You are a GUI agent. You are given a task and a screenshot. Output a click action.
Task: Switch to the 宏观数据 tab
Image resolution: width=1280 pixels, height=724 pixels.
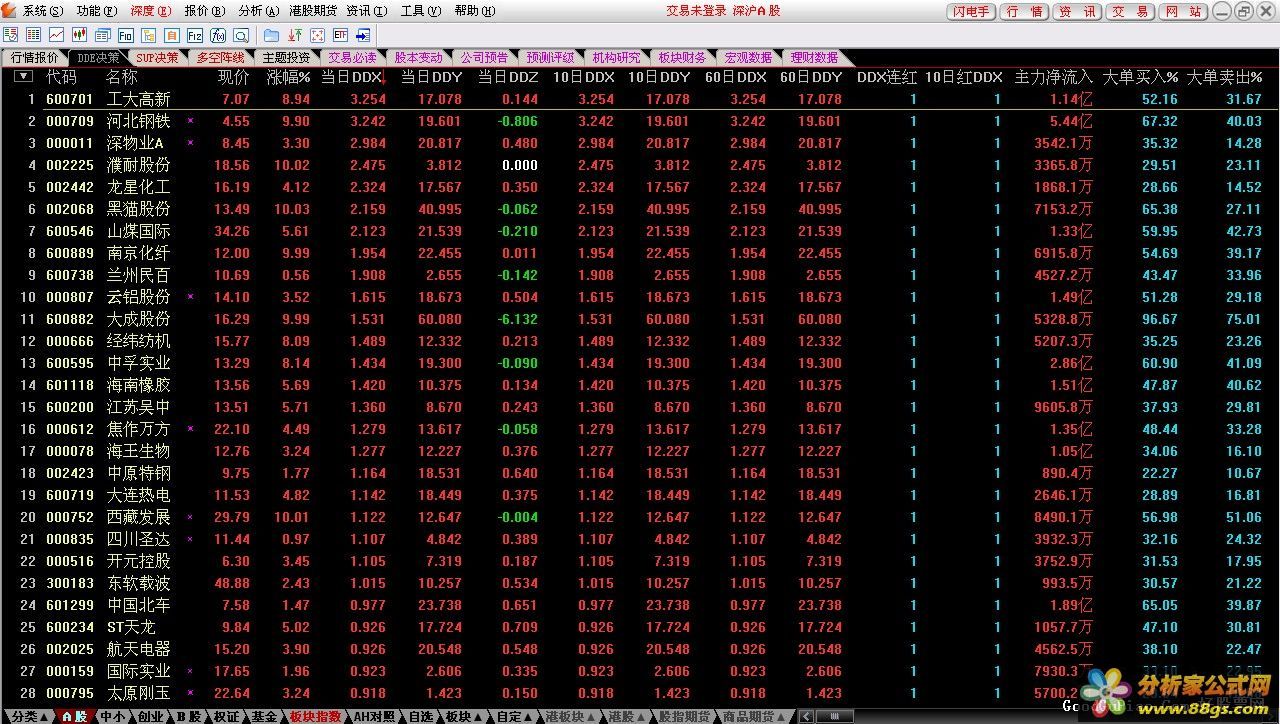tap(748, 58)
